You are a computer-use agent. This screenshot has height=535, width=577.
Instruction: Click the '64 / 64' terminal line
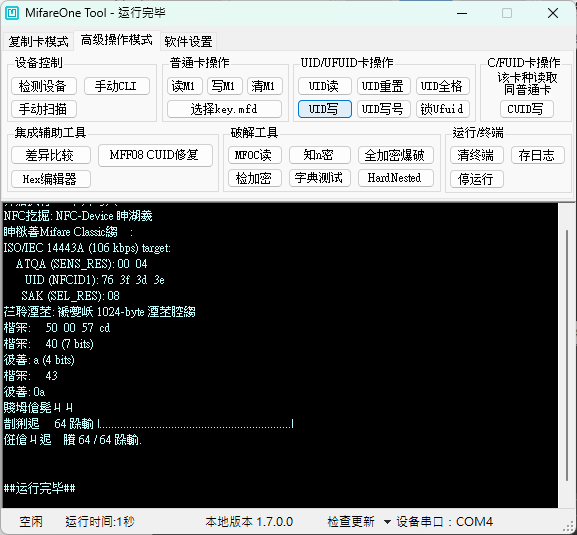pyautogui.click(x=72, y=440)
